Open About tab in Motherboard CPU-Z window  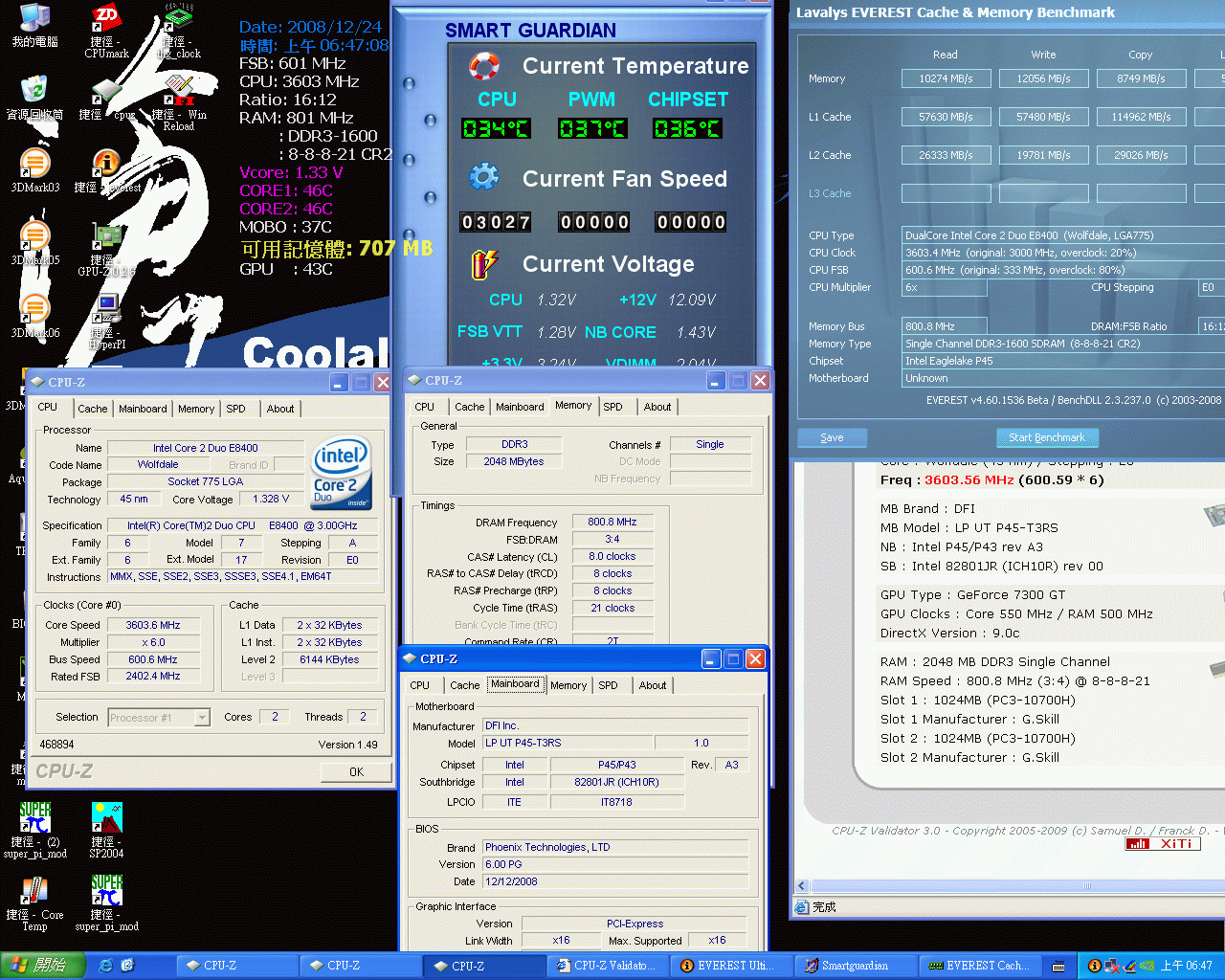(x=653, y=685)
